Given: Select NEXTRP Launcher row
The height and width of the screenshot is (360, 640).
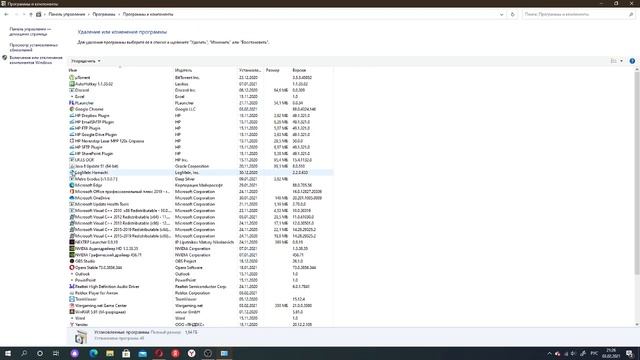Looking at the screenshot, I should click(x=200, y=242).
